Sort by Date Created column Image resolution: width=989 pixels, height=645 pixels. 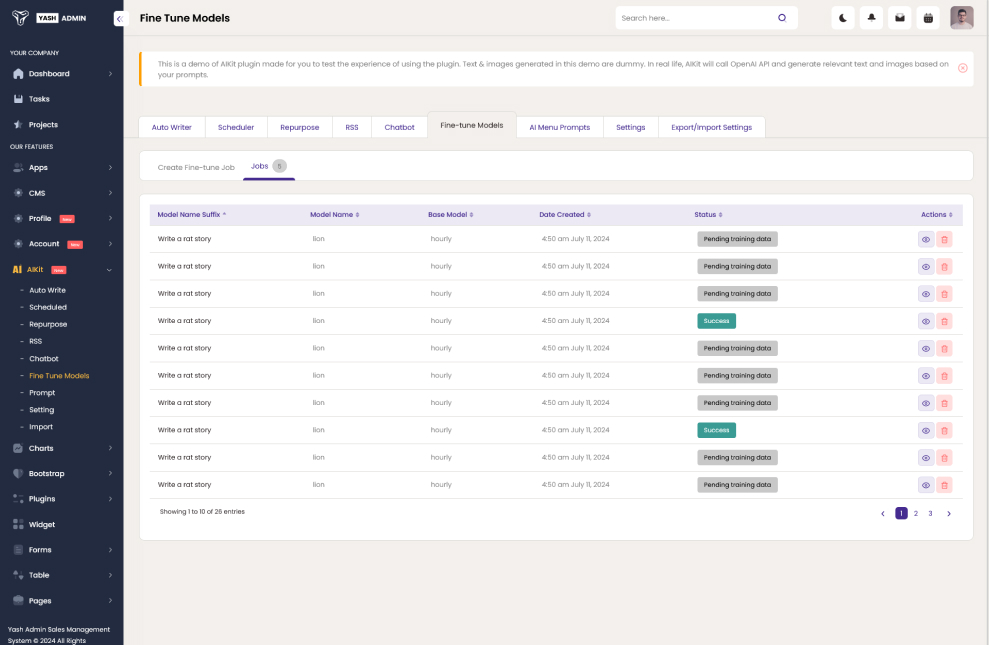click(x=565, y=215)
